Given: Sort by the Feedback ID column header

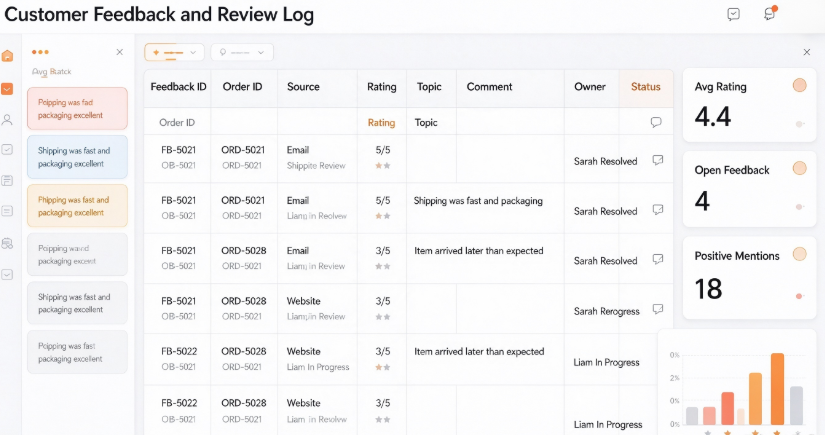Looking at the screenshot, I should [178, 87].
